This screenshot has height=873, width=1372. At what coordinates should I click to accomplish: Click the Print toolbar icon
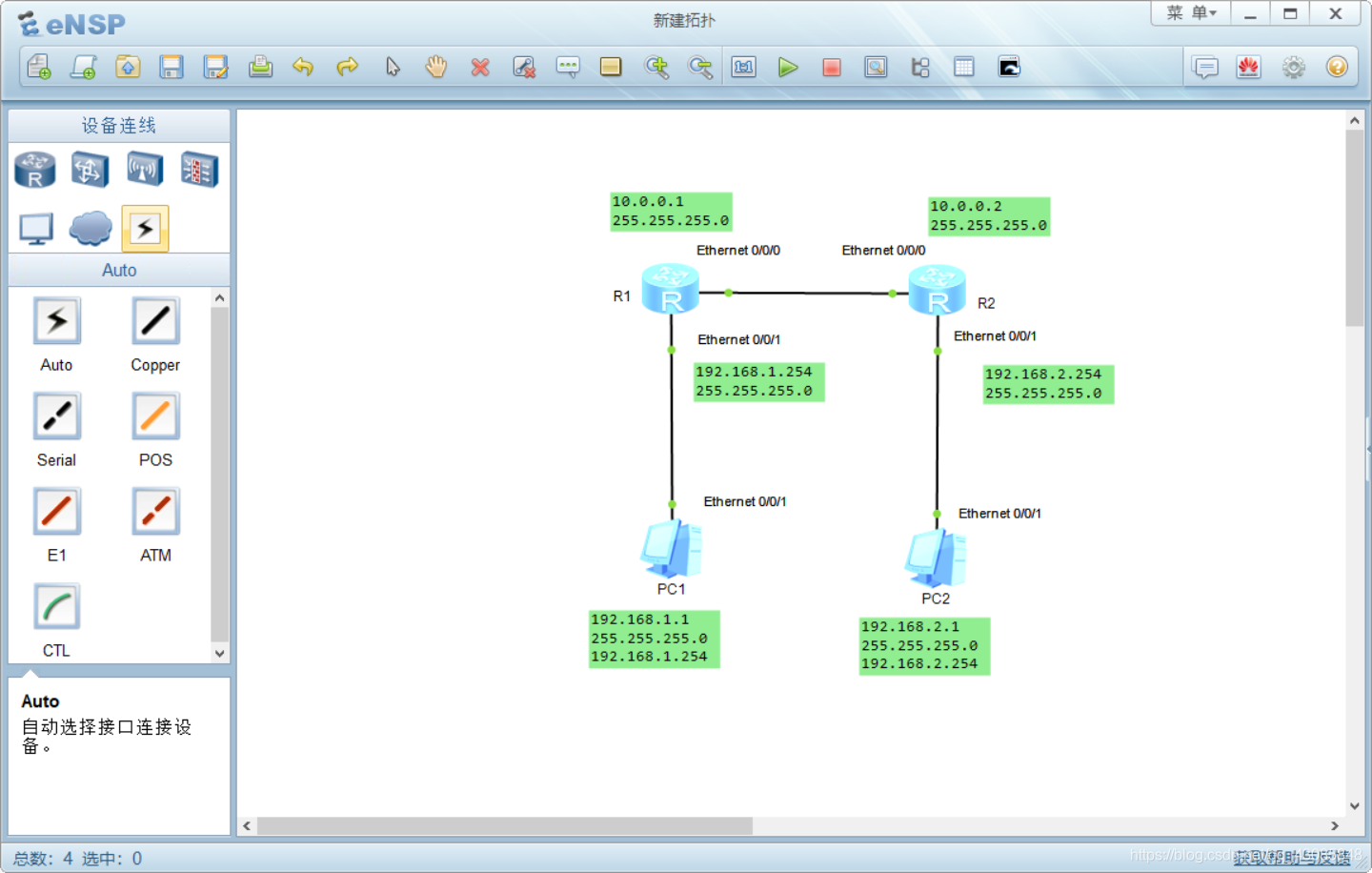pos(260,67)
